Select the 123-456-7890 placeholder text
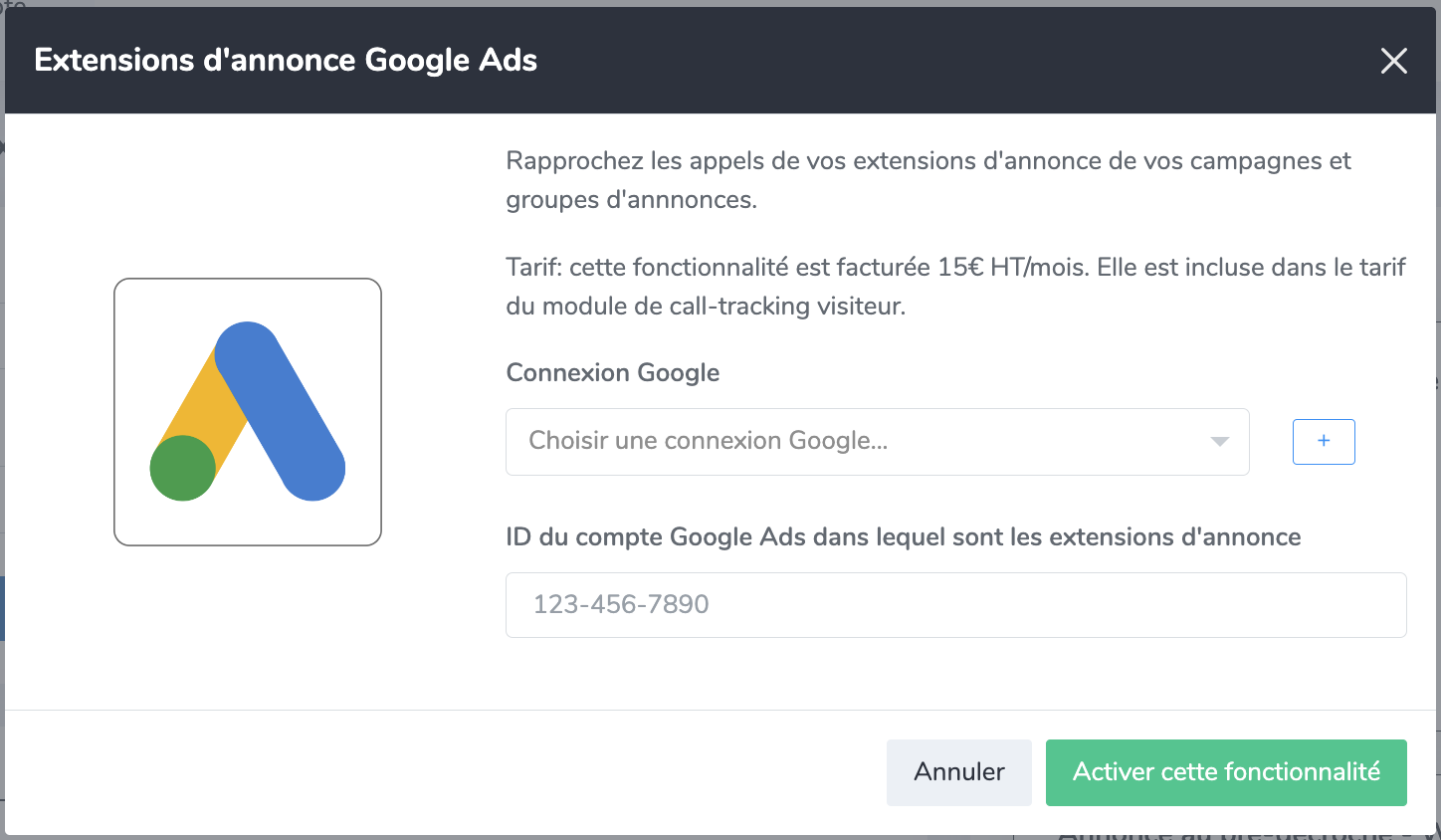The width and height of the screenshot is (1441, 840). coord(621,604)
